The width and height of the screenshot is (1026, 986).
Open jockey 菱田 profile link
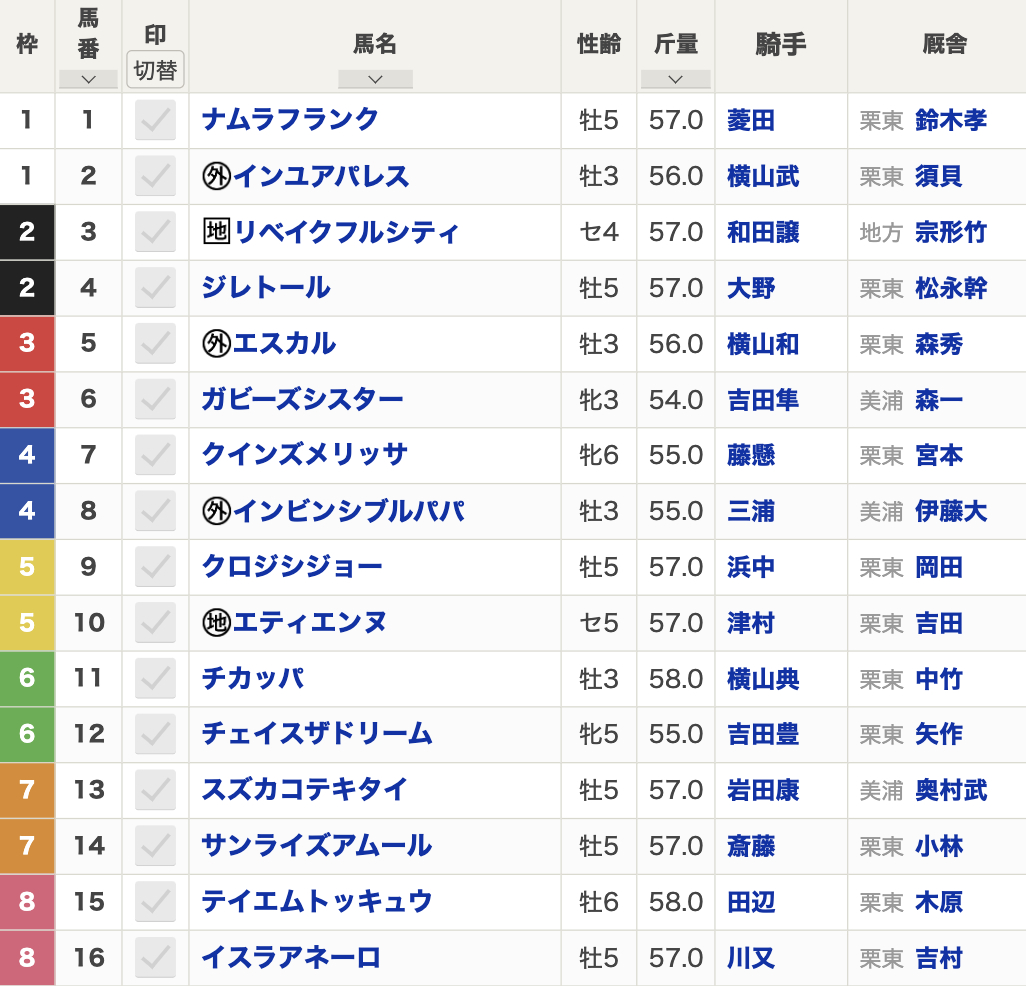coord(751,120)
